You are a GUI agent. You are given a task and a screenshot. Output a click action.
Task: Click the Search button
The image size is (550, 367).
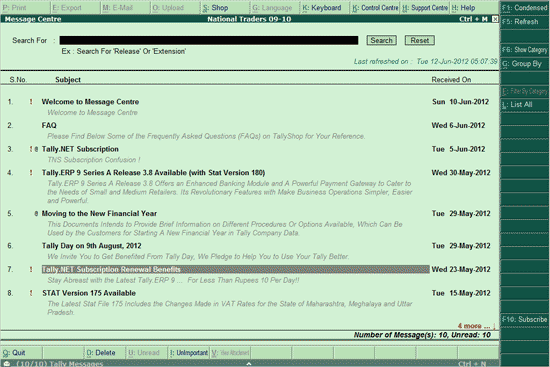382,40
